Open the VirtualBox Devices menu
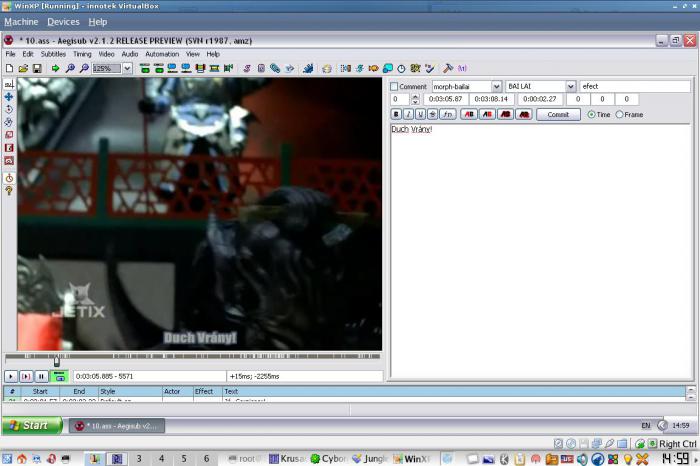The height and width of the screenshot is (466, 700). click(x=63, y=22)
